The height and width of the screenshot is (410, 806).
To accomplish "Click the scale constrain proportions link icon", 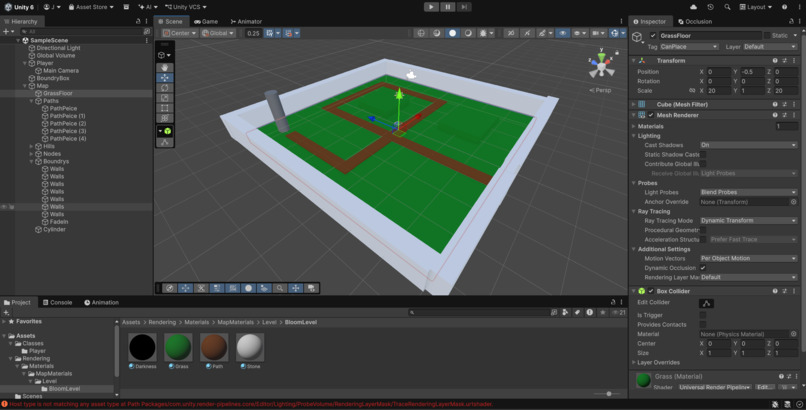I will click(x=692, y=90).
